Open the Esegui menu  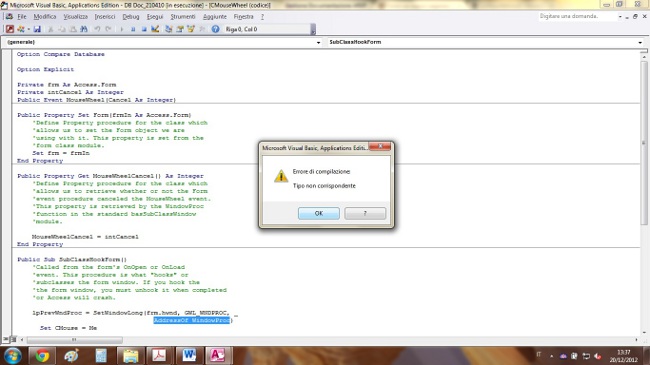pos(155,17)
